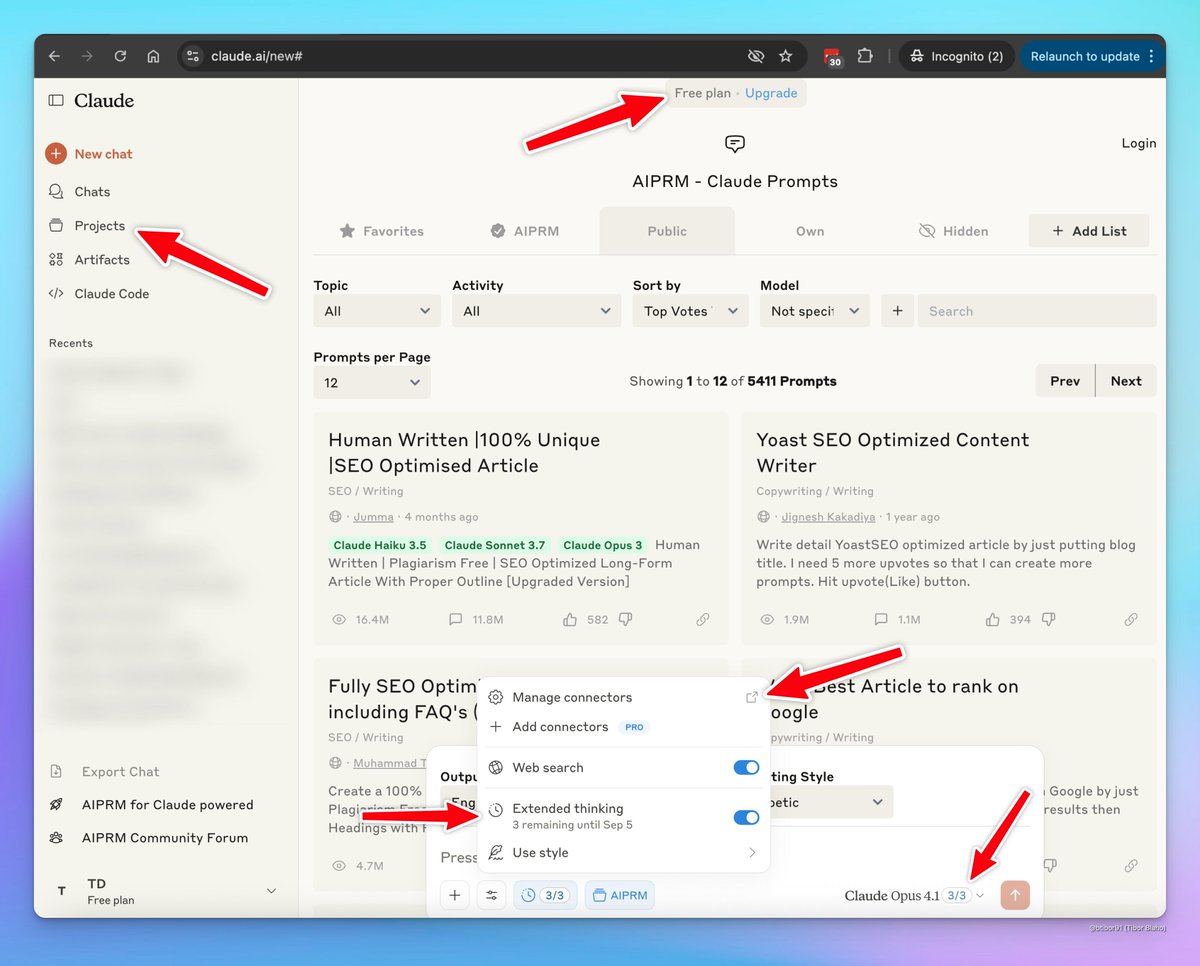The width and height of the screenshot is (1200, 966).
Task: Open browser home page
Action: 153,56
